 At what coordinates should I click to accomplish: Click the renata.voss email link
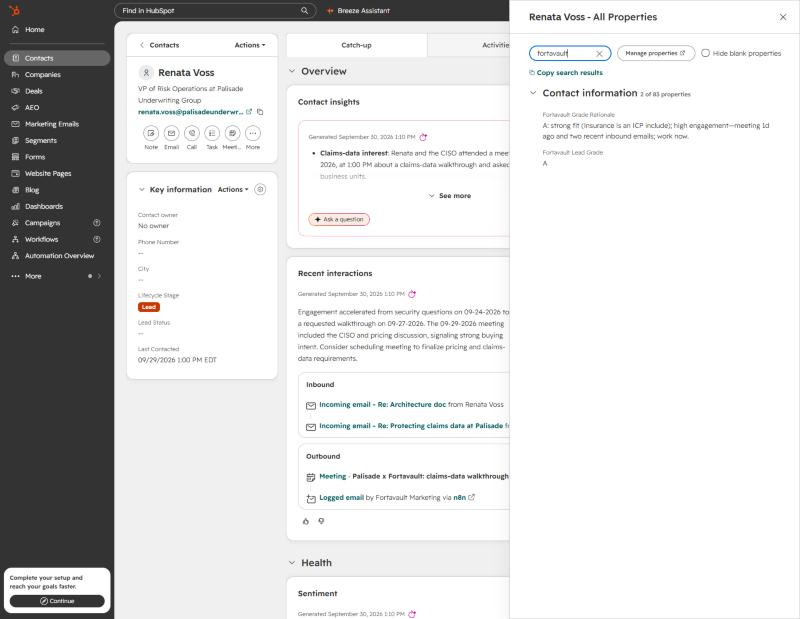pyautogui.click(x=190, y=112)
